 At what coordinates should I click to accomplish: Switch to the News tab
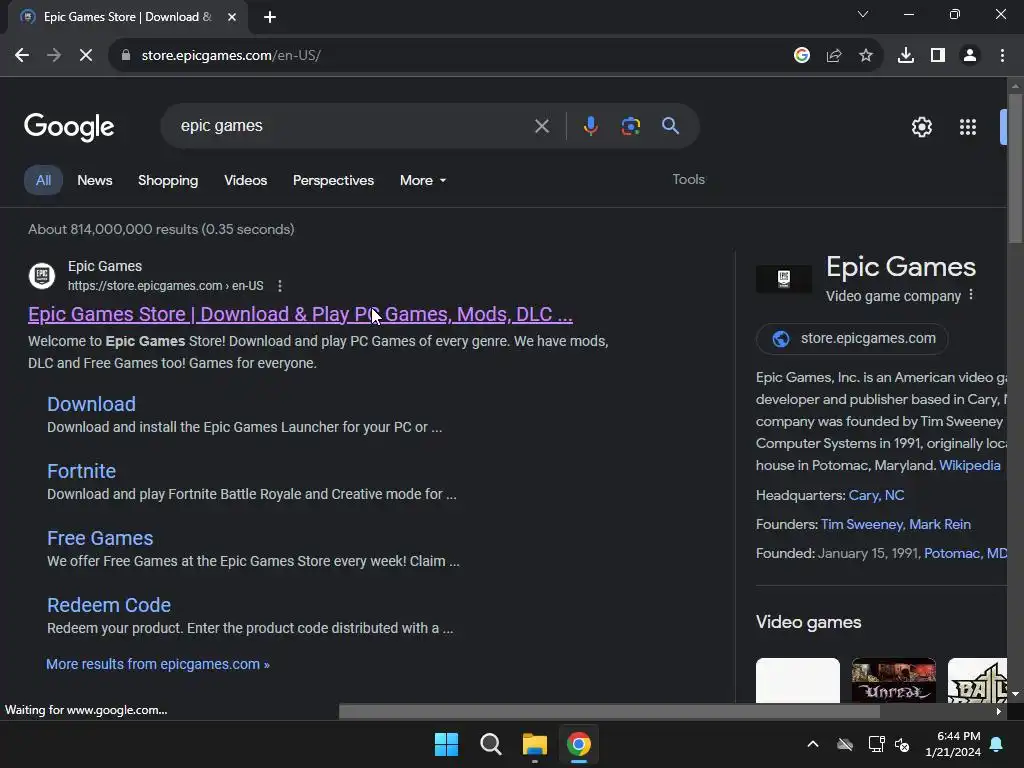pyautogui.click(x=95, y=180)
